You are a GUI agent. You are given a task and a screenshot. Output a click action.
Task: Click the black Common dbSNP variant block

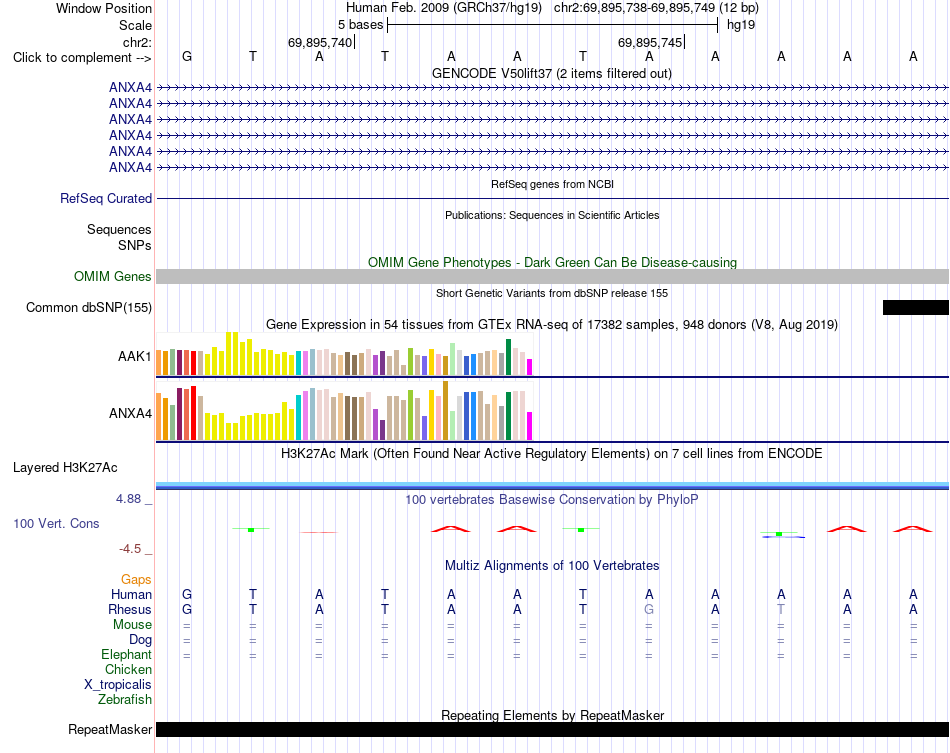coord(915,307)
